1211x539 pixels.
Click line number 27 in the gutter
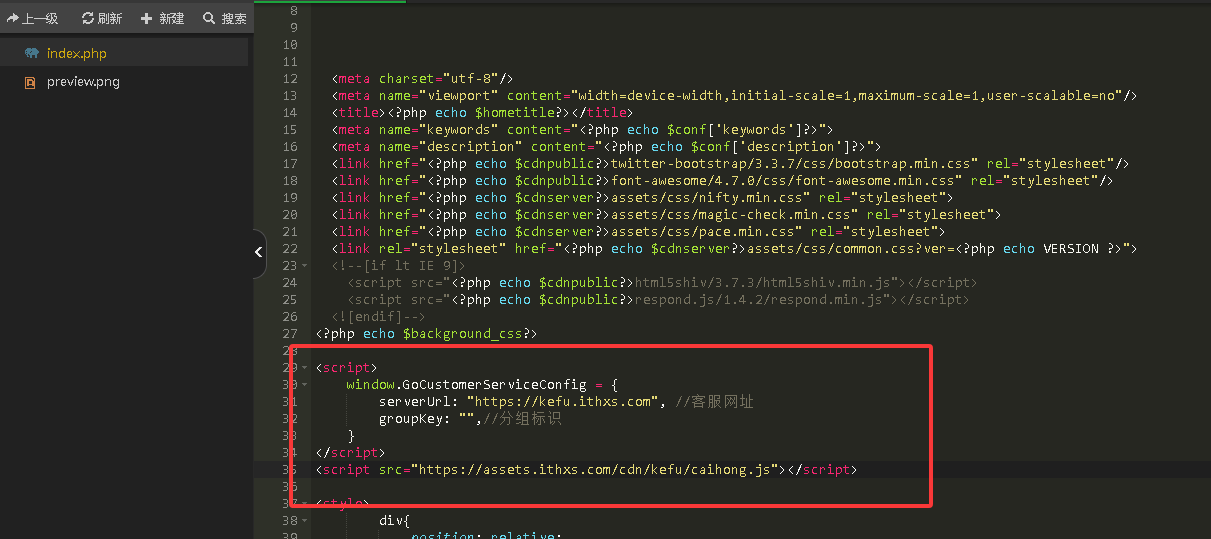[x=290, y=334]
